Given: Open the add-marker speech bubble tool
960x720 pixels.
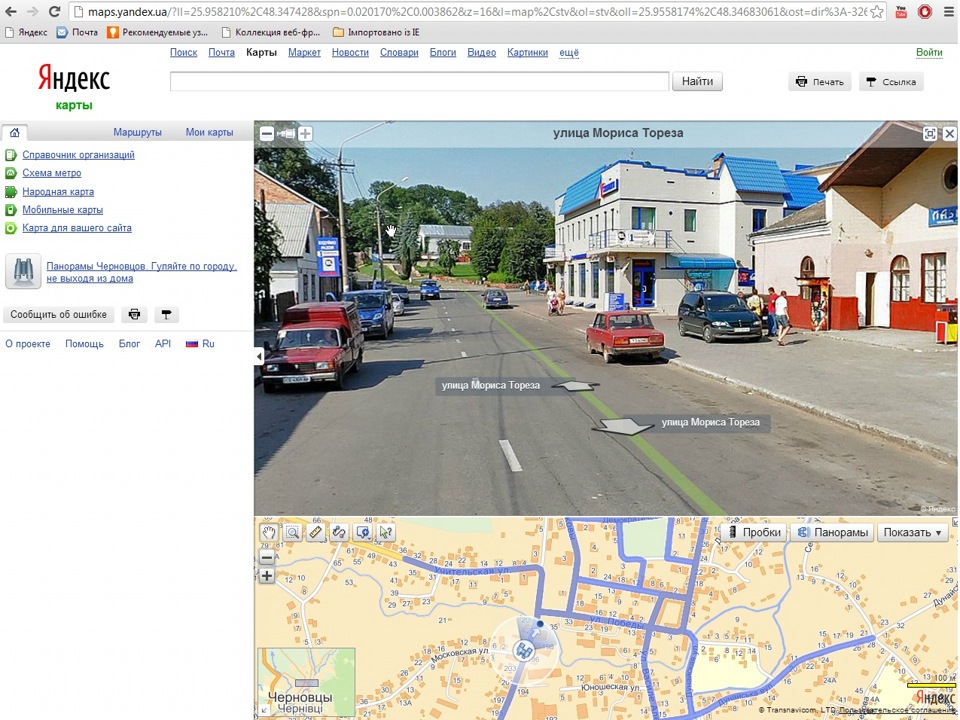Looking at the screenshot, I should click(x=362, y=532).
